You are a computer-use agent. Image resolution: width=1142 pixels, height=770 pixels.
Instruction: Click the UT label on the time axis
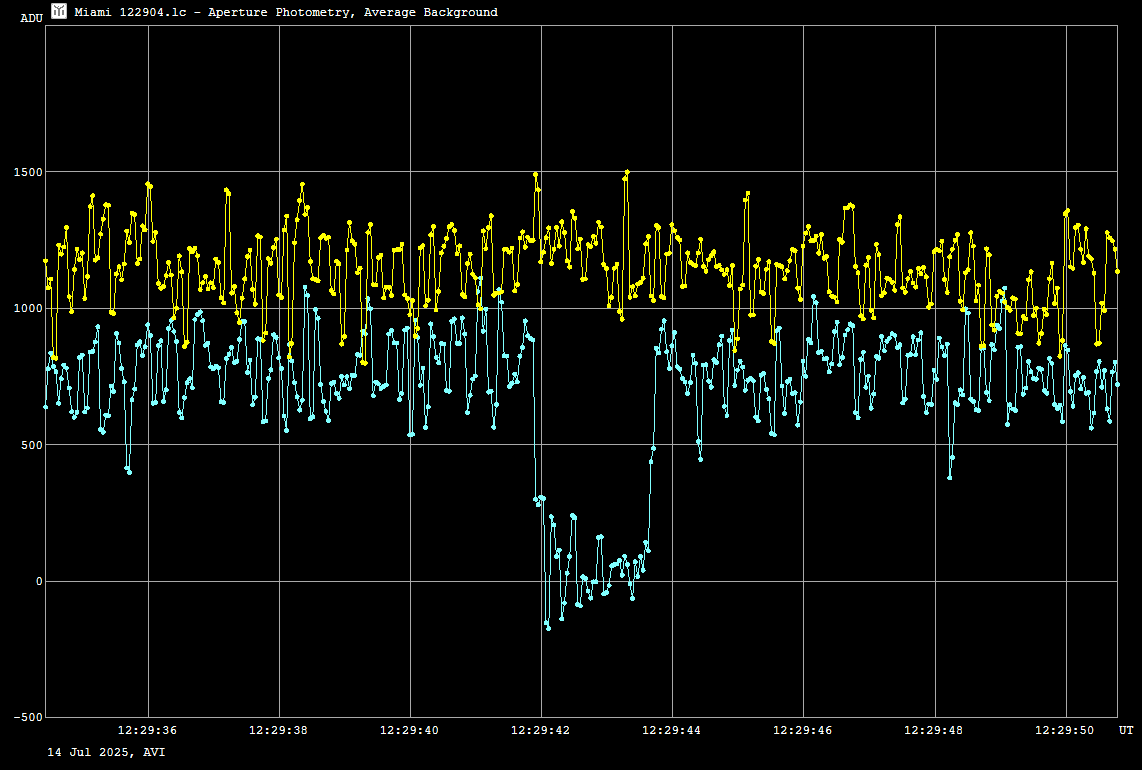(1126, 731)
